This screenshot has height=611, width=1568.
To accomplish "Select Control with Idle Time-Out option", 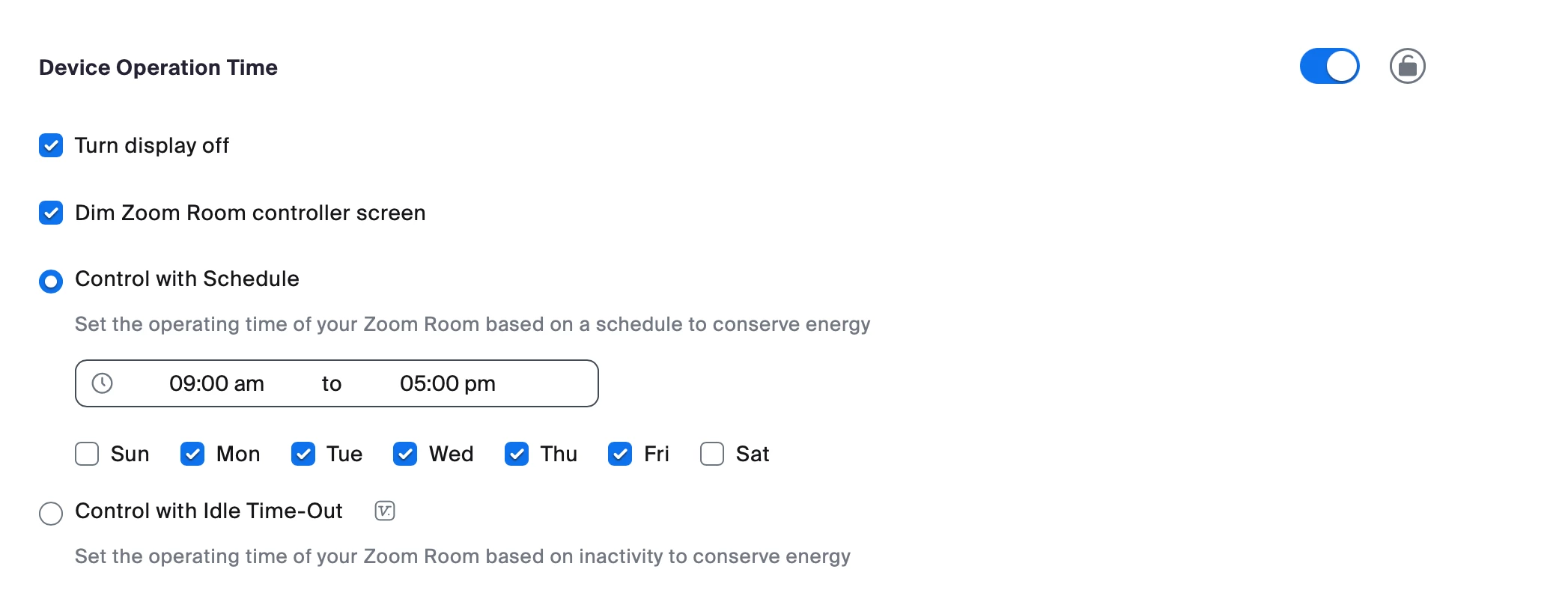I will 51,514.
